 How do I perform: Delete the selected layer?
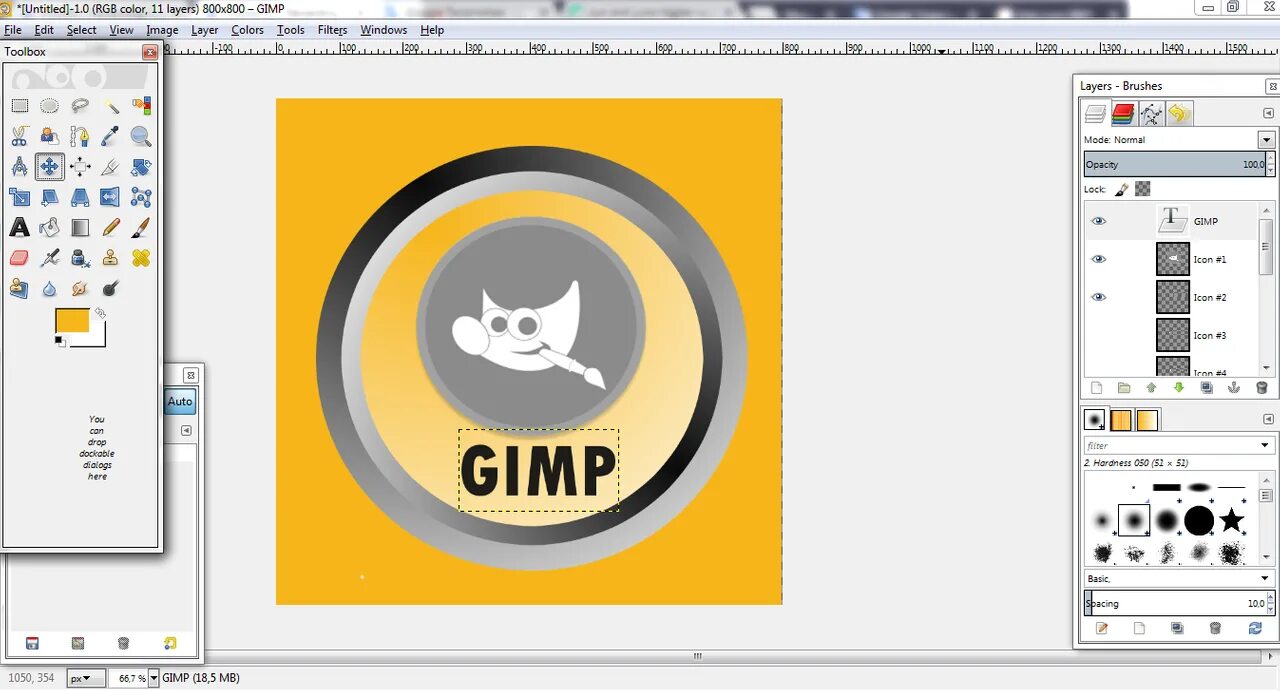[1261, 388]
